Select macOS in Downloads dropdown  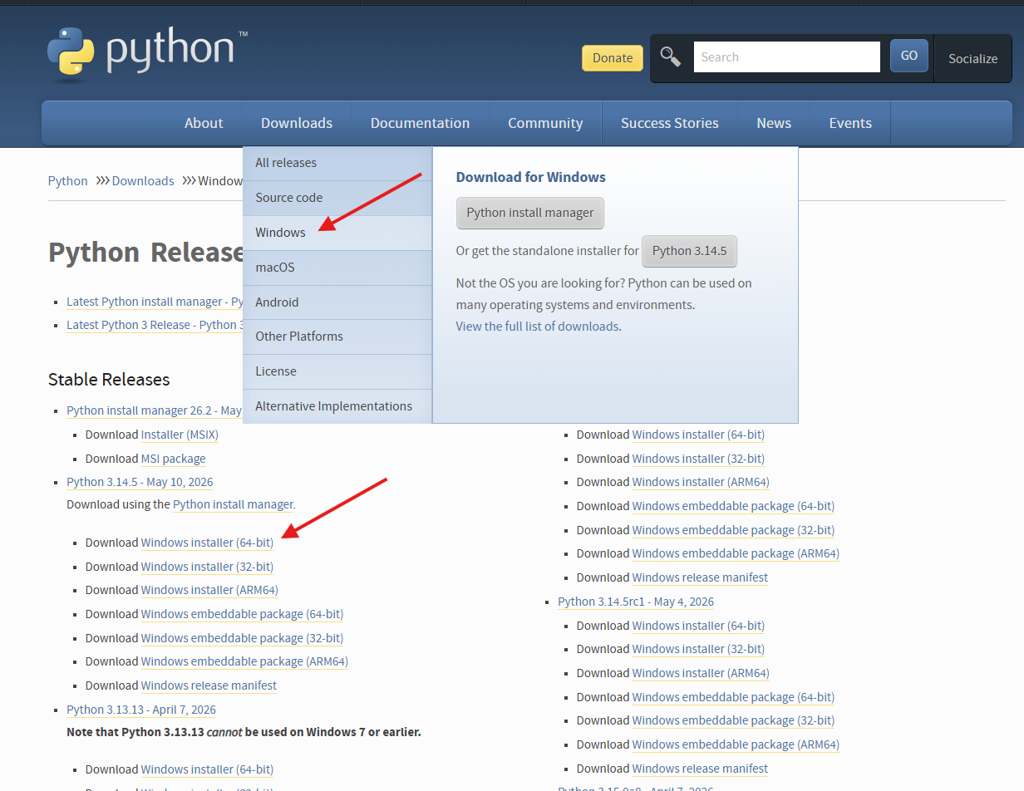(x=337, y=268)
